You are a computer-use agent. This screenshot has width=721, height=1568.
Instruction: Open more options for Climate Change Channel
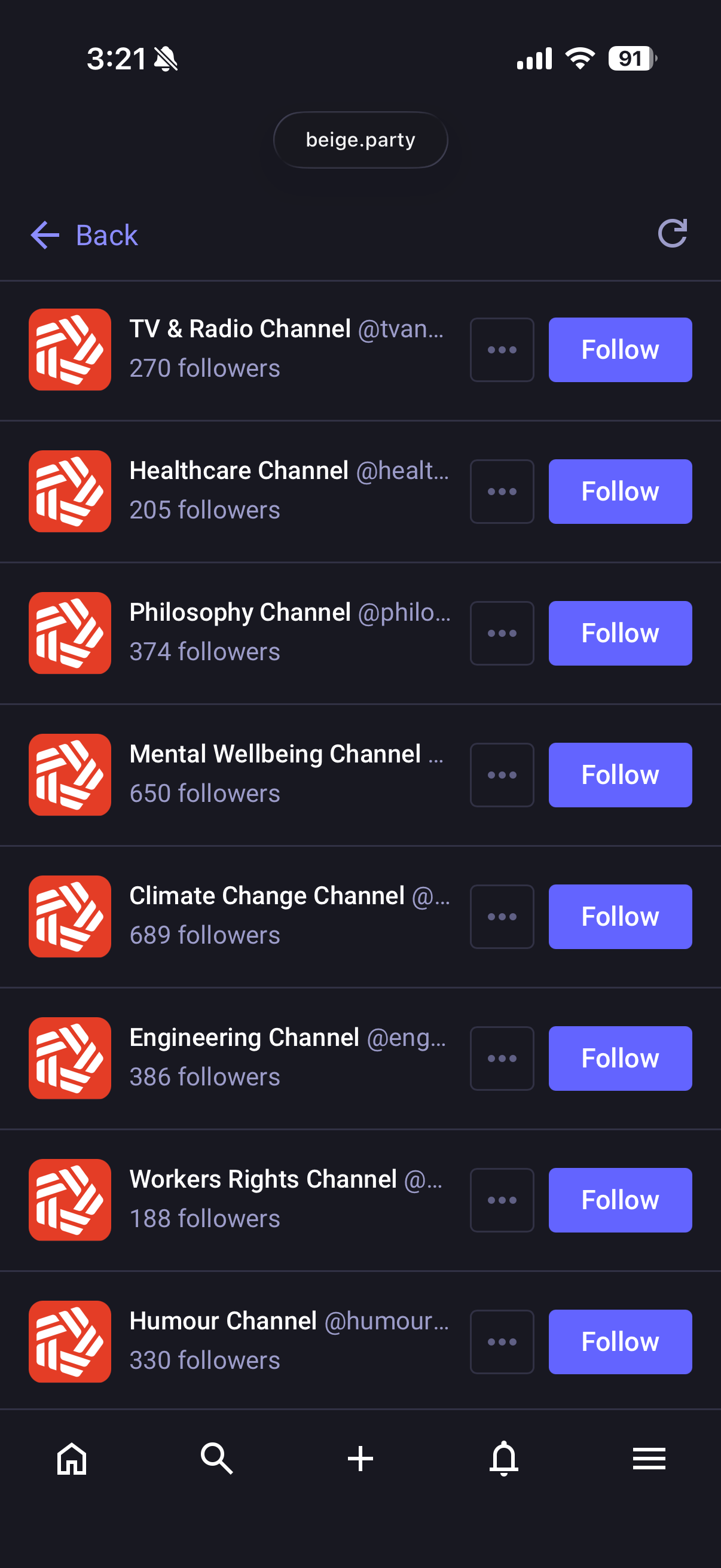502,917
